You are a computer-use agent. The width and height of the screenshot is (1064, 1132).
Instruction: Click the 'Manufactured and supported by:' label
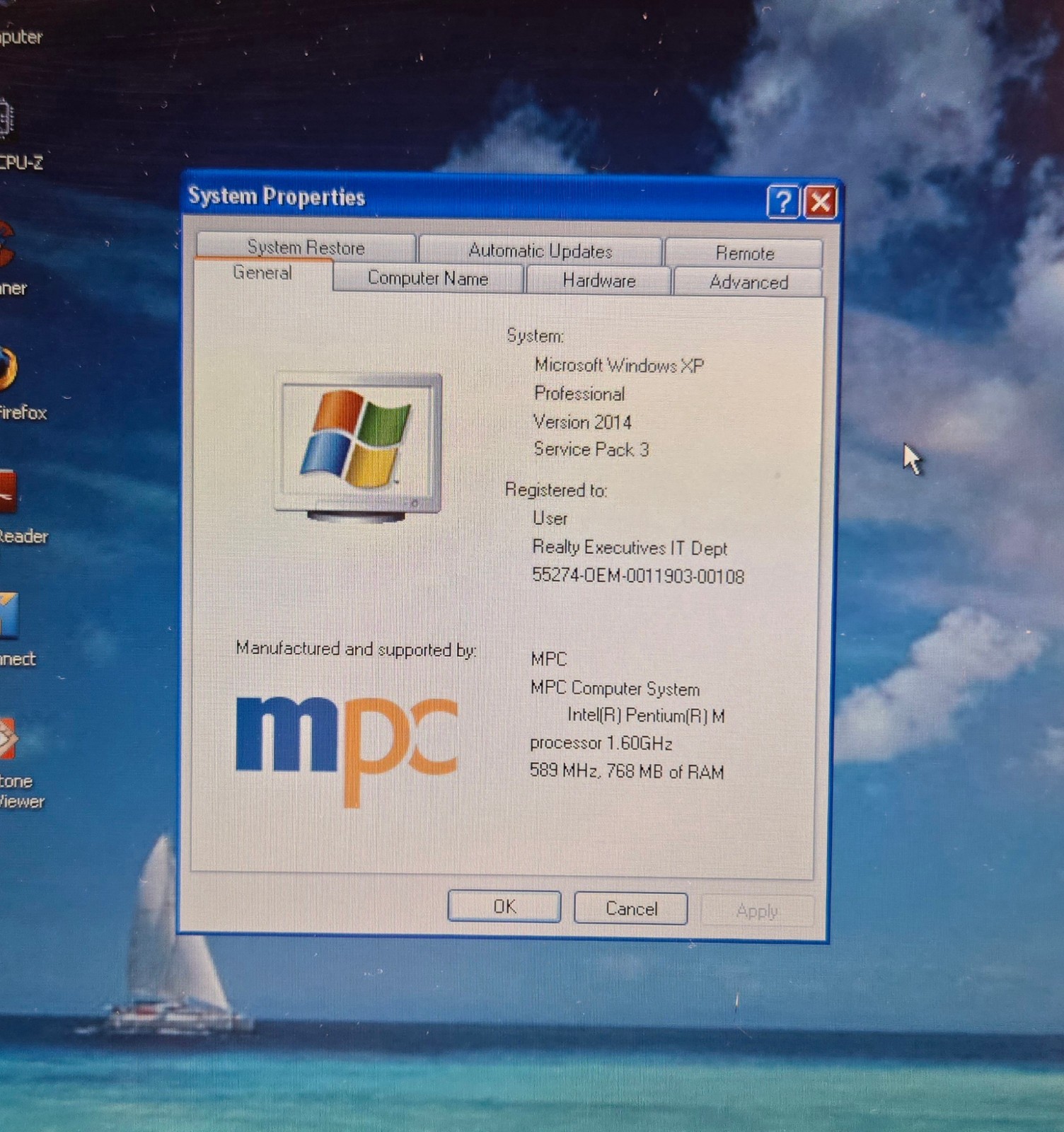pyautogui.click(x=356, y=649)
